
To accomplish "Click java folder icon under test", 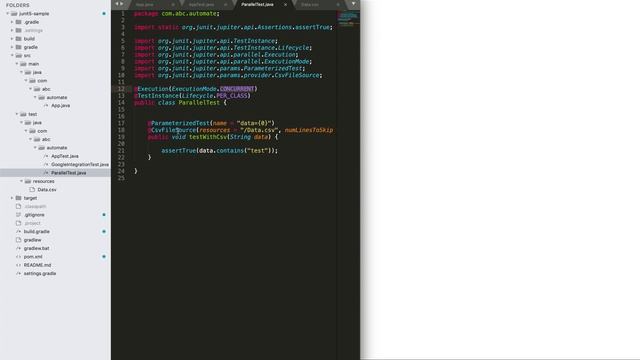I will (x=28, y=122).
